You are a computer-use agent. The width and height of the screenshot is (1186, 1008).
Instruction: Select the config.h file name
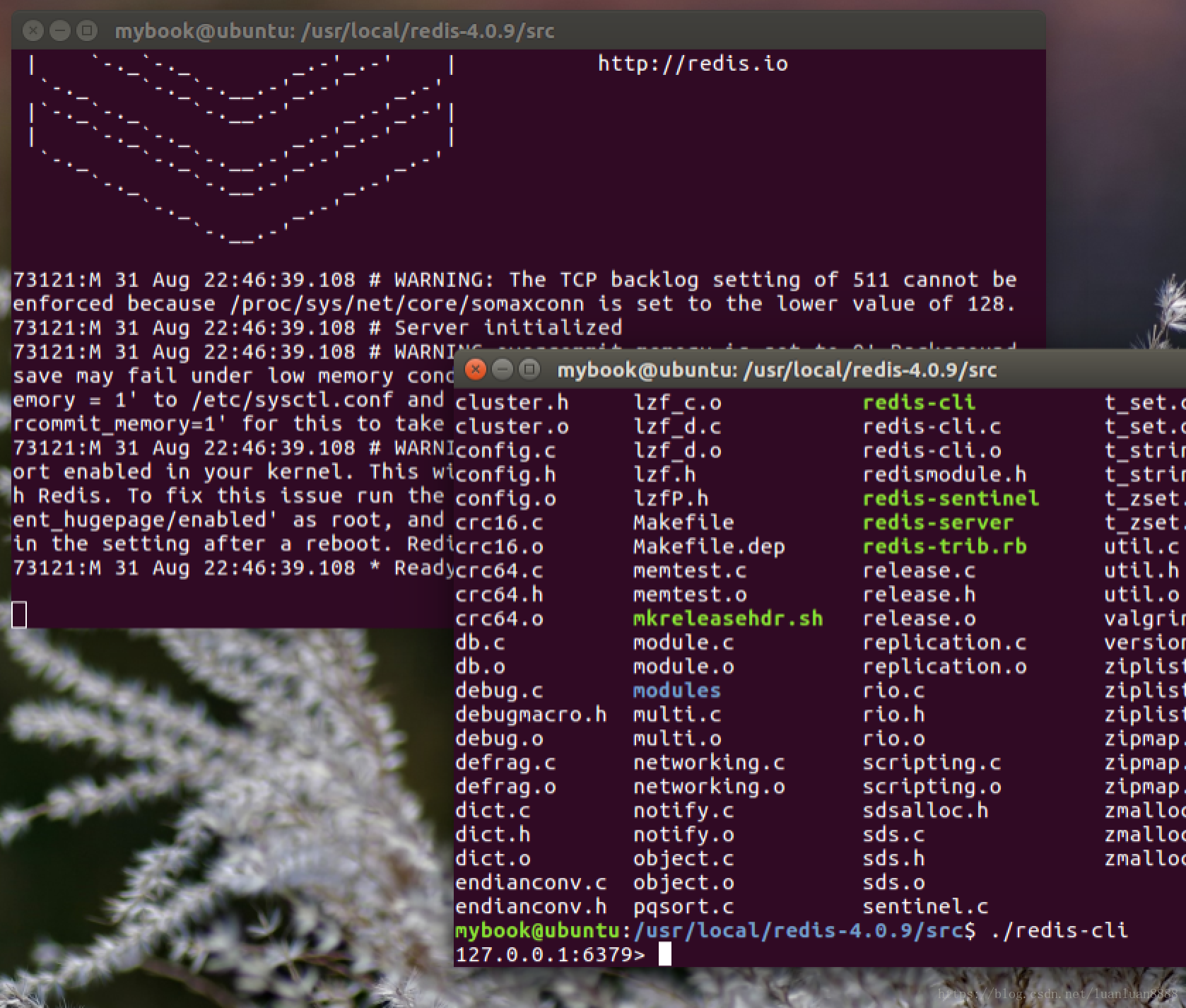505,474
